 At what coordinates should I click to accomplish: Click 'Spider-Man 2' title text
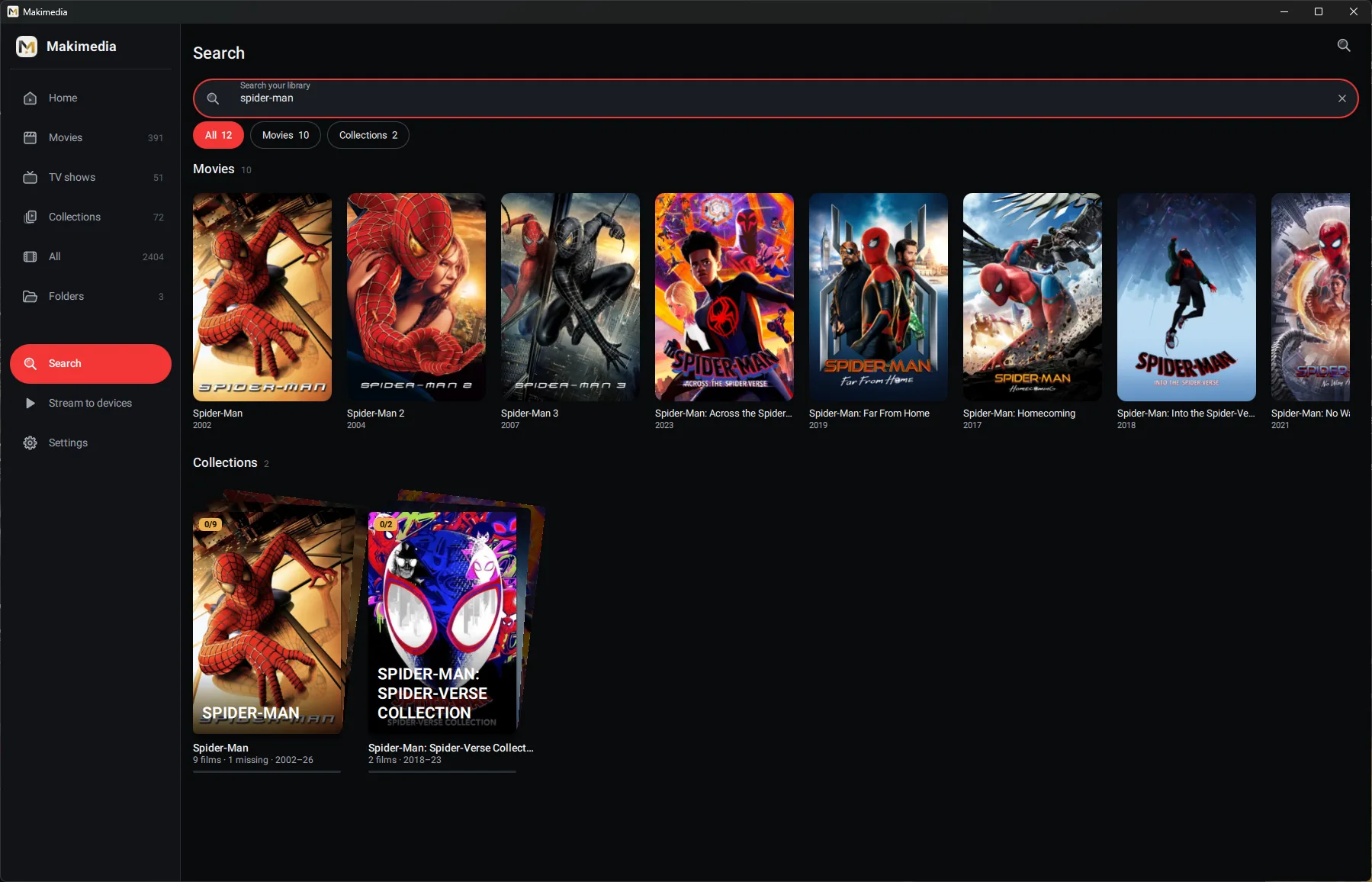coord(375,413)
